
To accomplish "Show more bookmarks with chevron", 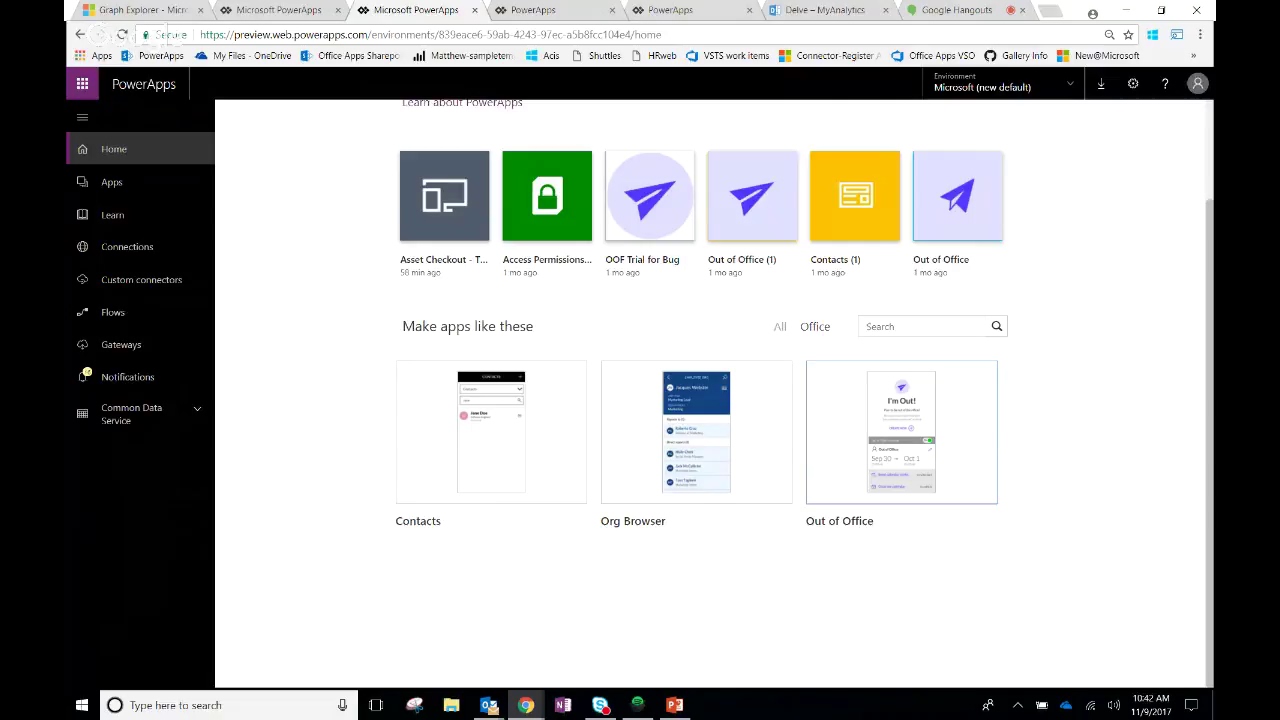I will point(1193,56).
